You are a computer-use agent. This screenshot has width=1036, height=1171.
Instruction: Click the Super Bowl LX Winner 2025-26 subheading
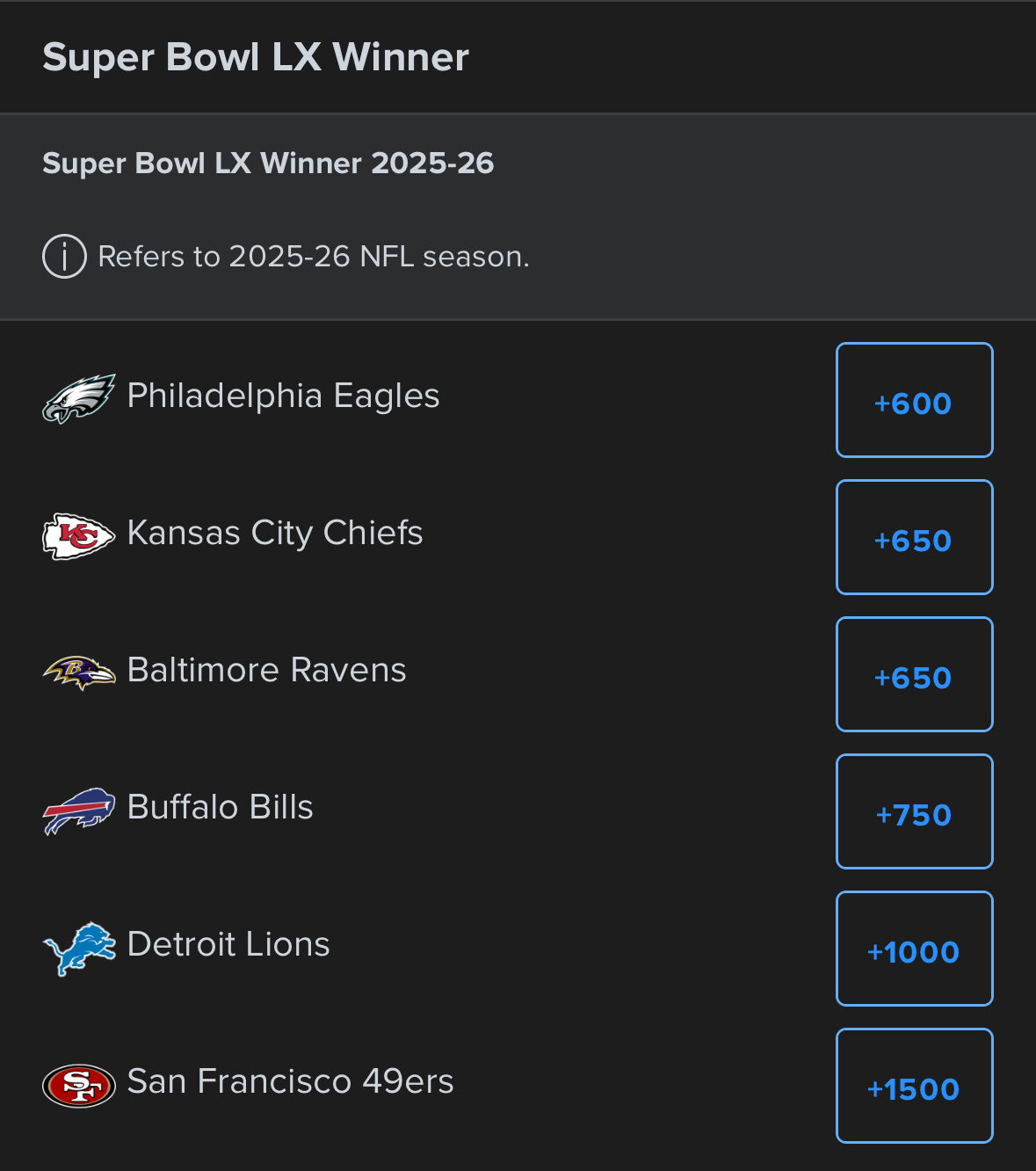268,164
